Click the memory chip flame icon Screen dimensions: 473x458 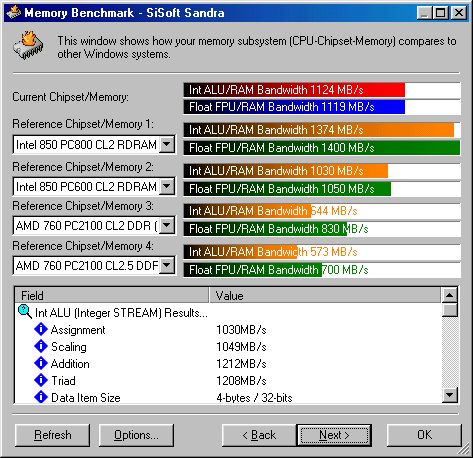(x=28, y=46)
